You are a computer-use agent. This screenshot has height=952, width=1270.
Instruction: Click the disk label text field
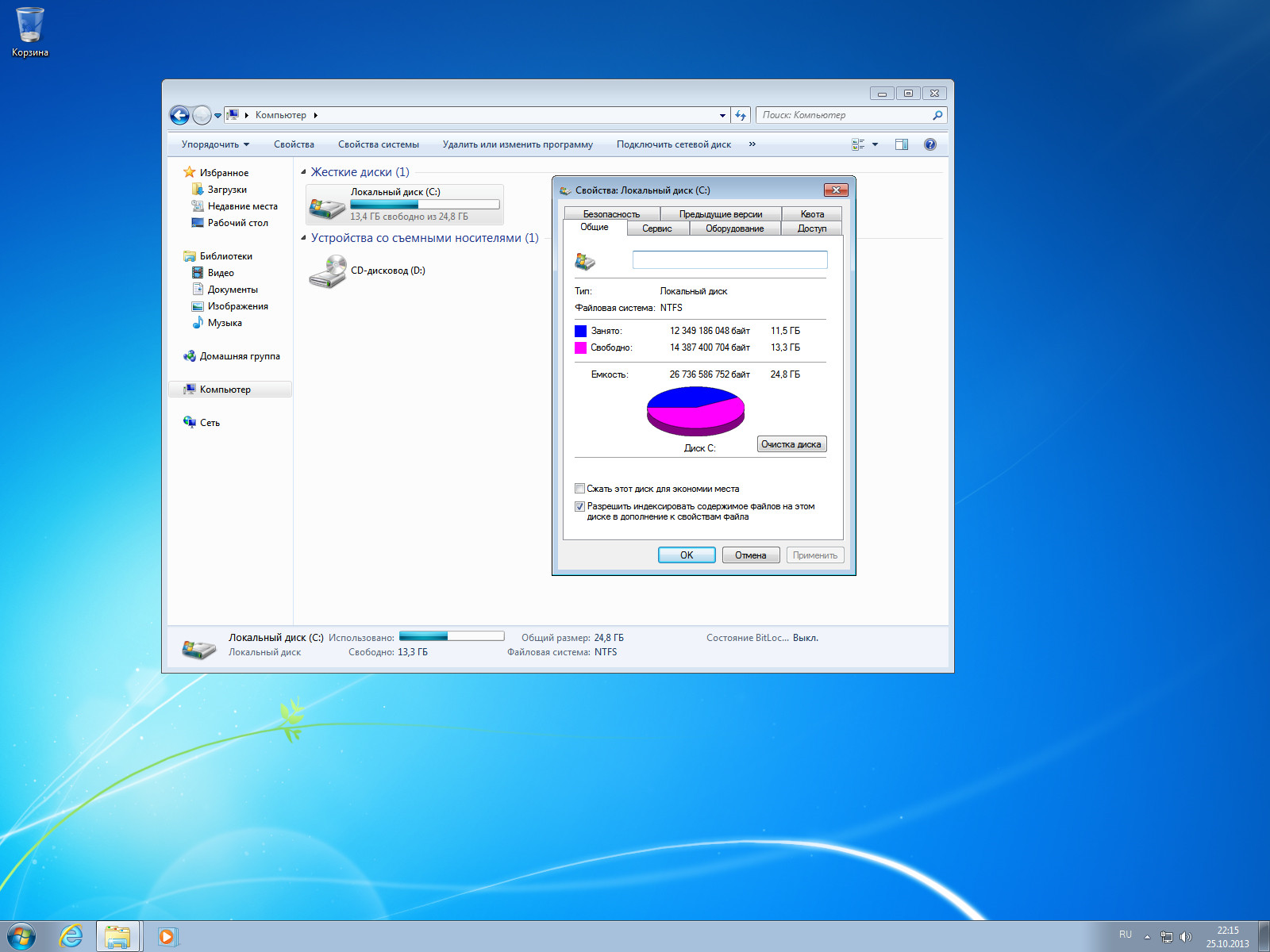(729, 260)
